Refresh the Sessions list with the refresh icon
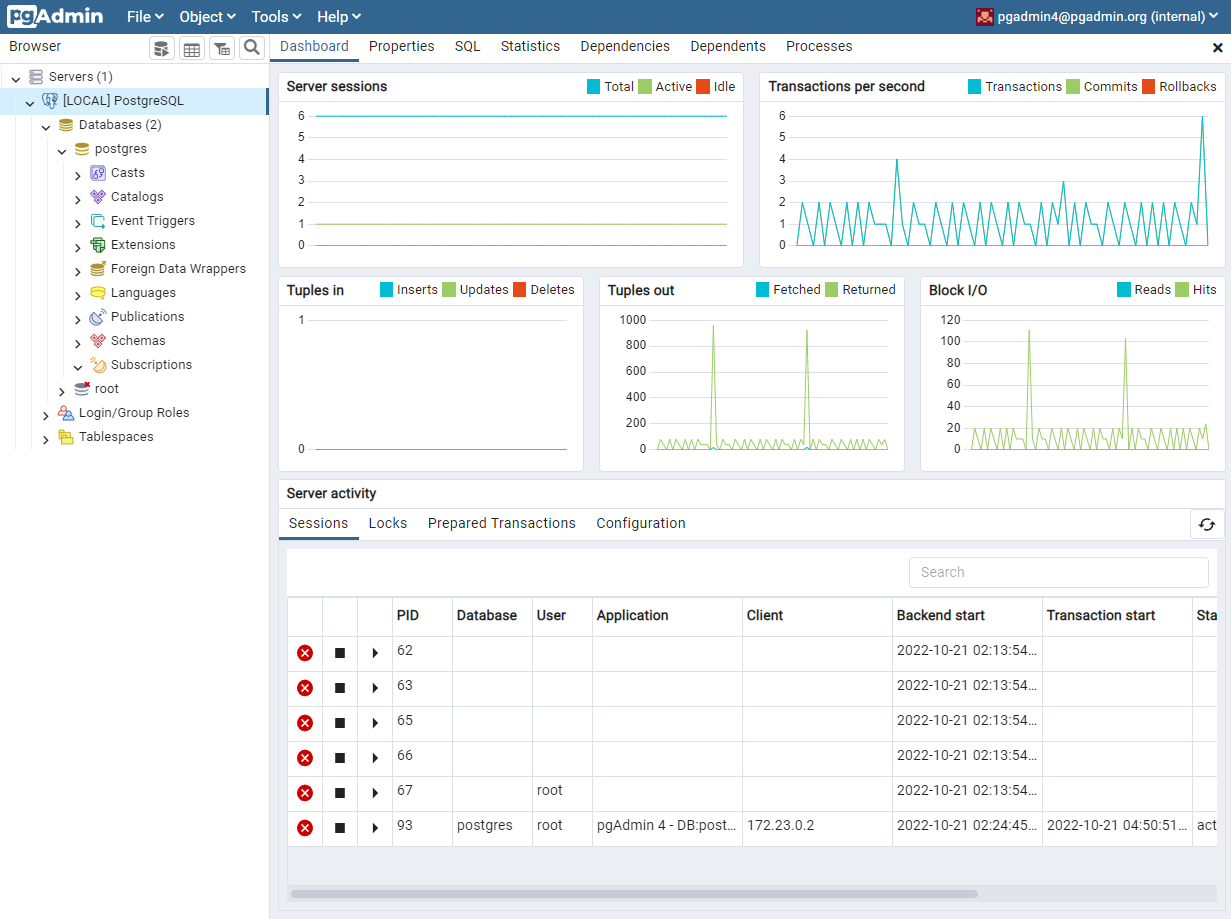Viewport: 1231px width, 919px height. (1207, 523)
